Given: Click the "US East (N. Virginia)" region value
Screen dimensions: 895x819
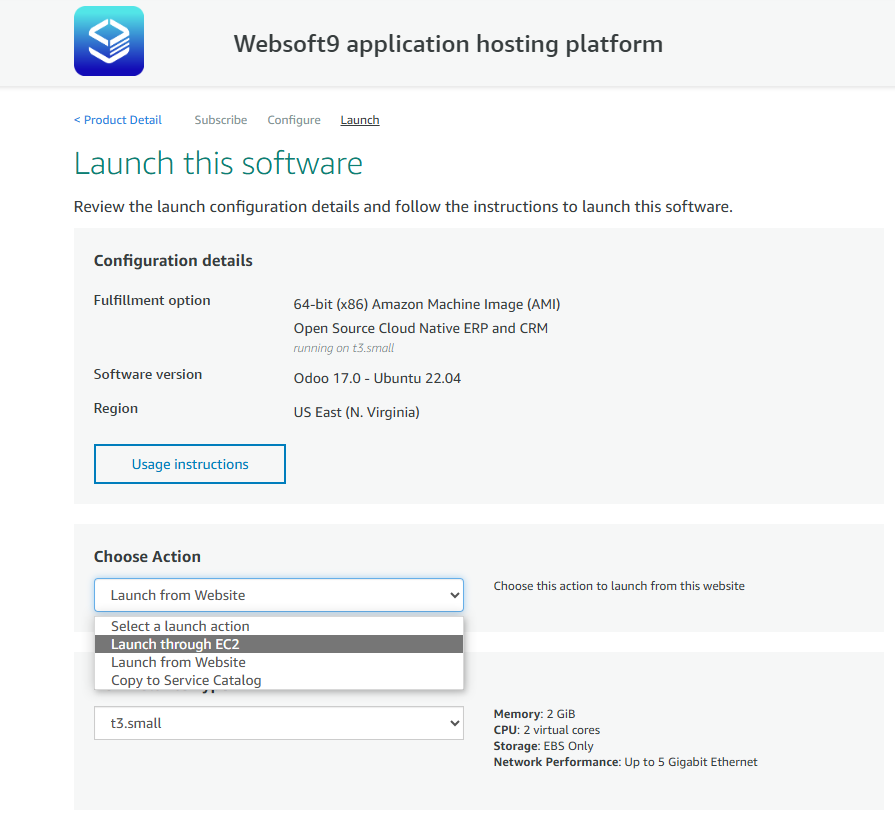Looking at the screenshot, I should (356, 412).
